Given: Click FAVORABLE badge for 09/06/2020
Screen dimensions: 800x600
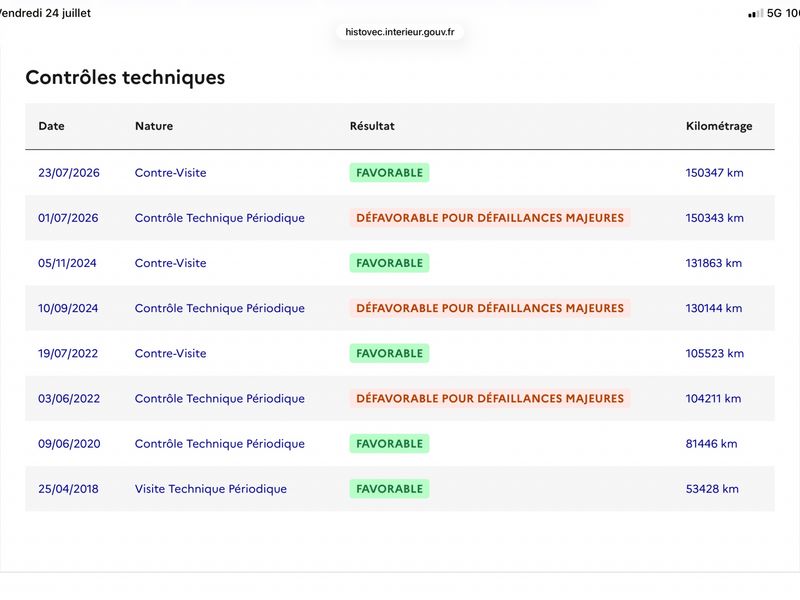Looking at the screenshot, I should [x=389, y=444].
